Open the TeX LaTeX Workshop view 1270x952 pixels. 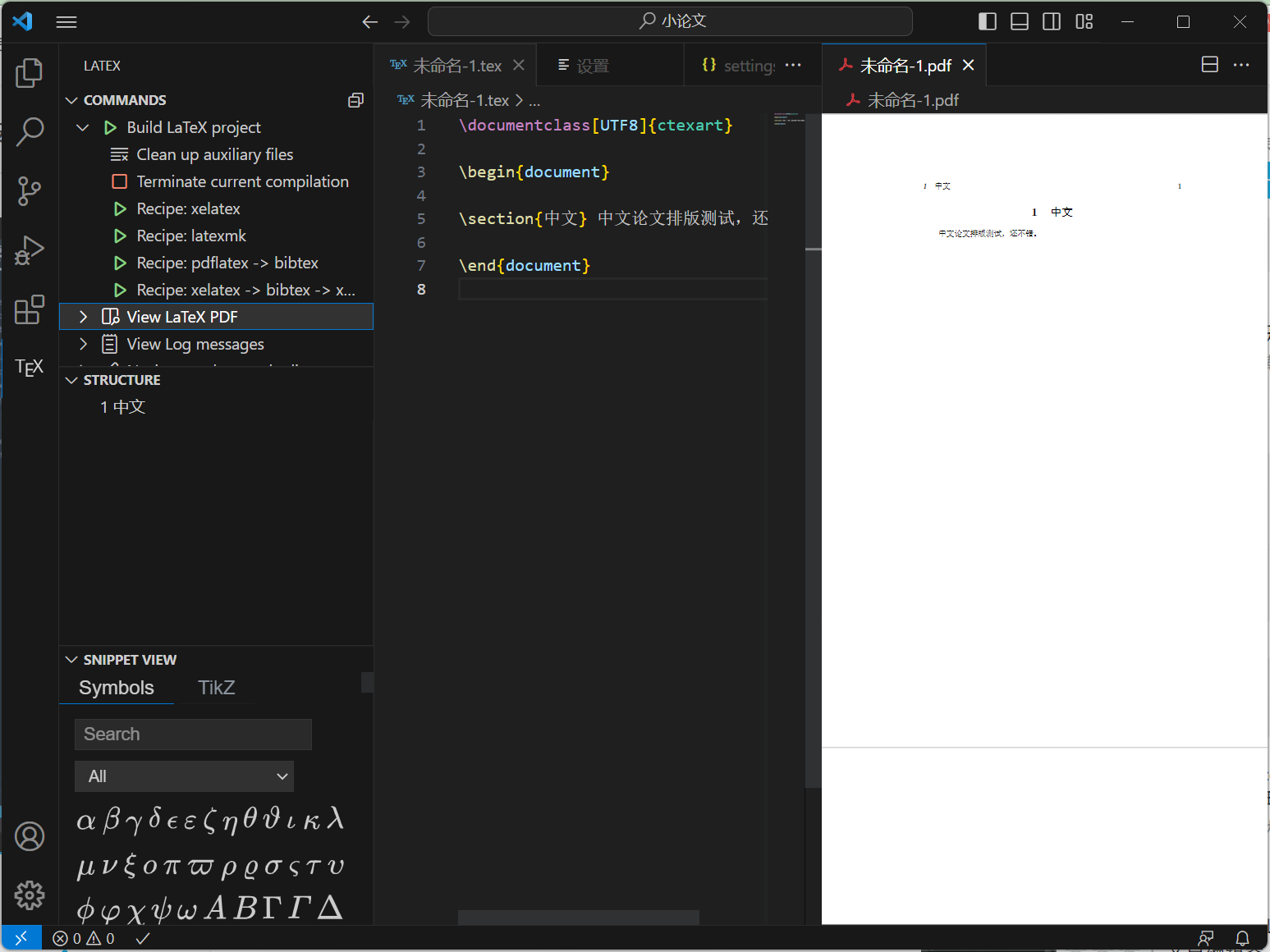coord(30,367)
